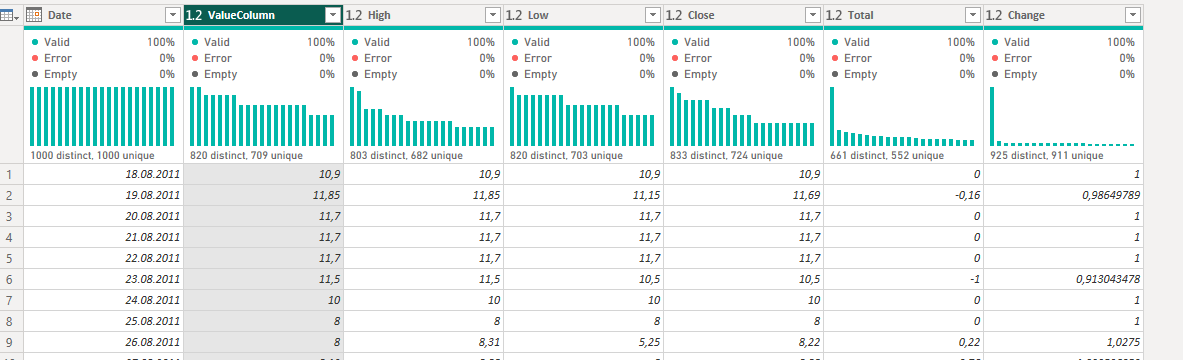
Task: Click the Change column 1.2 type icon
Action: coord(994,15)
